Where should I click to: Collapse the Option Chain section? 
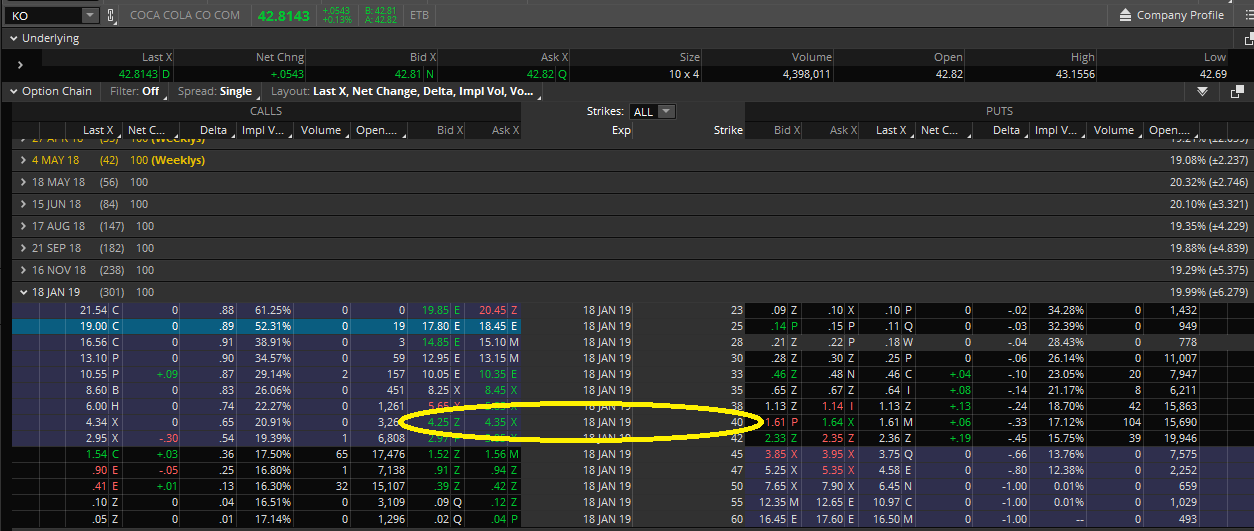(x=14, y=91)
